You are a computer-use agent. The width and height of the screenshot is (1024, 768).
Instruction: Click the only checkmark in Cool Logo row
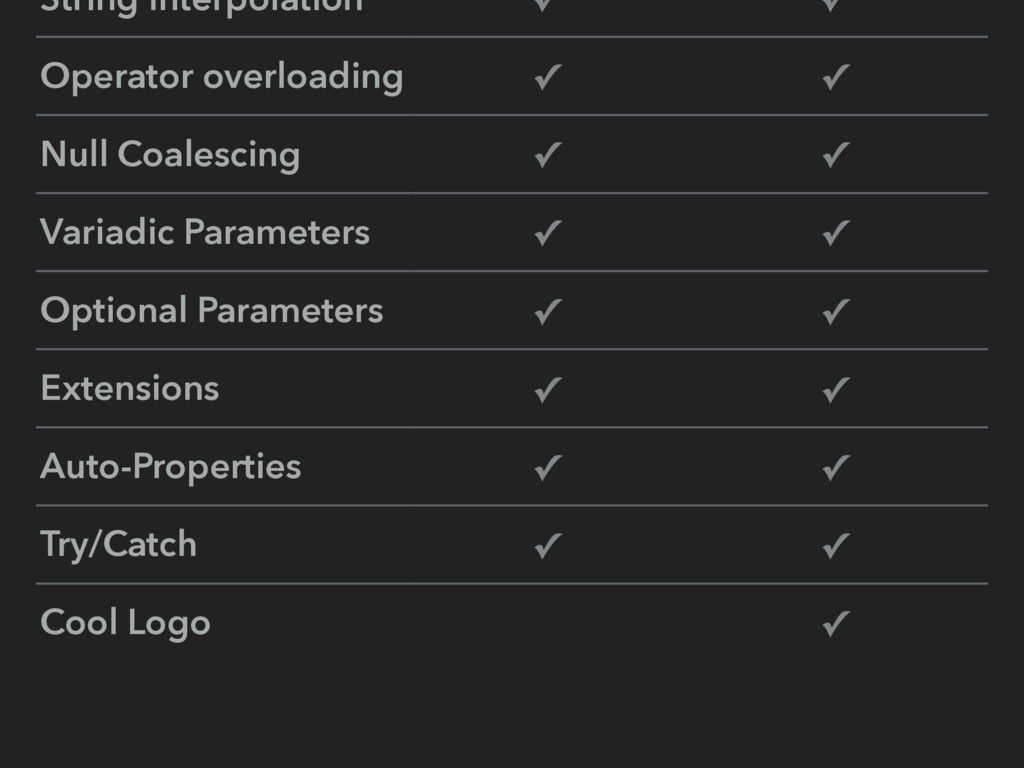(835, 624)
